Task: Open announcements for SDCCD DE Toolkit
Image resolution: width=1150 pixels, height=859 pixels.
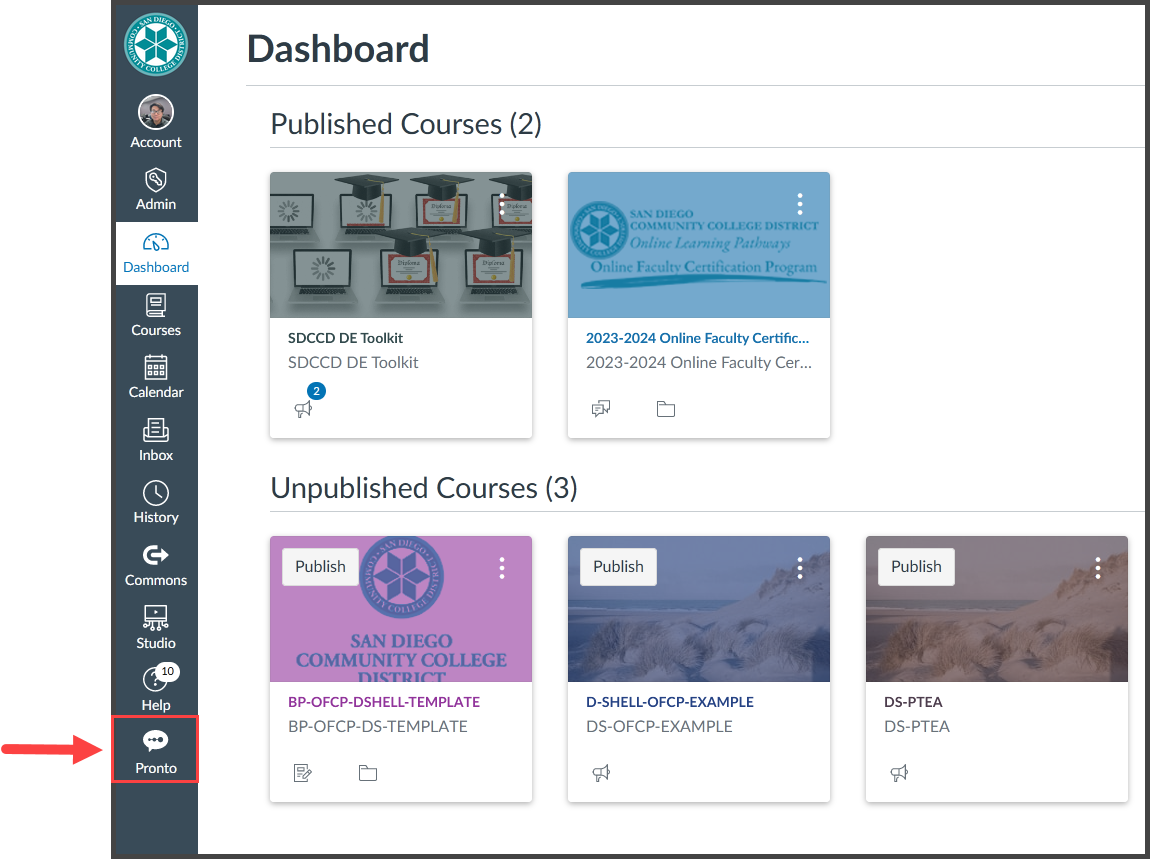Action: (304, 409)
